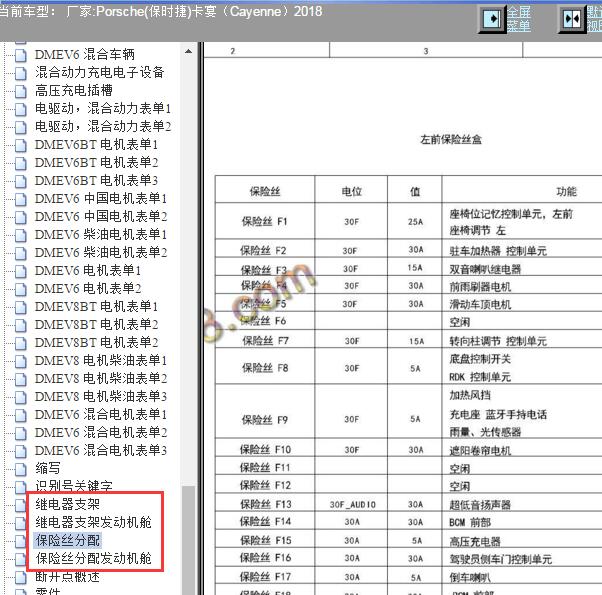Click sheet icon for DMEV6 混合电机表单3

(21, 451)
